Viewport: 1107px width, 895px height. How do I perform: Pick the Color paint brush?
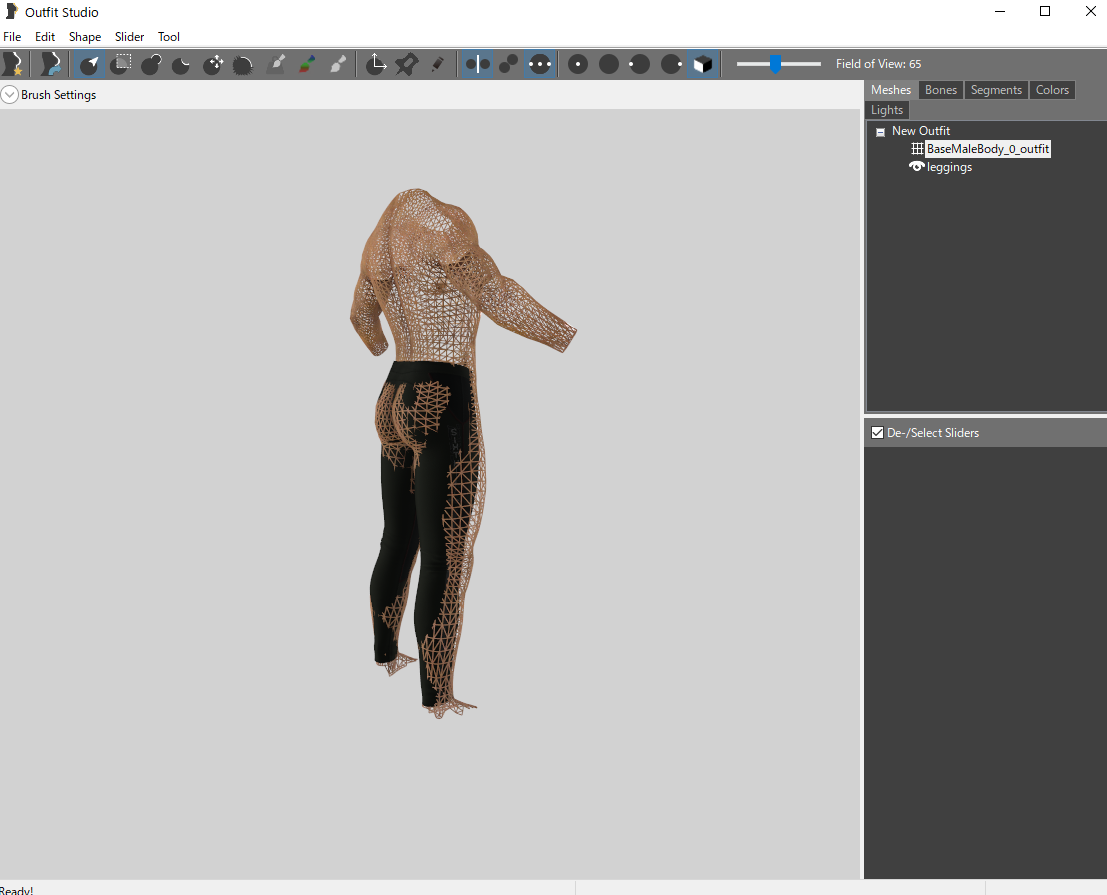click(306, 64)
